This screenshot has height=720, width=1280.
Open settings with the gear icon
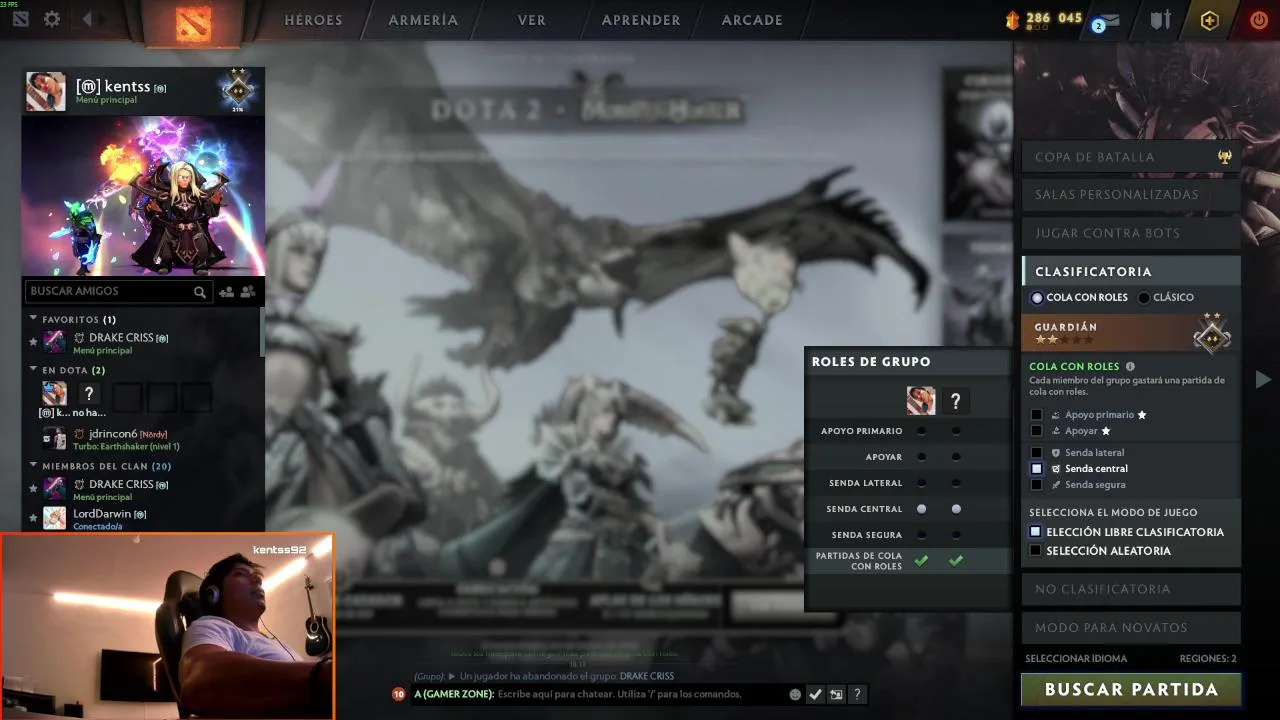52,19
